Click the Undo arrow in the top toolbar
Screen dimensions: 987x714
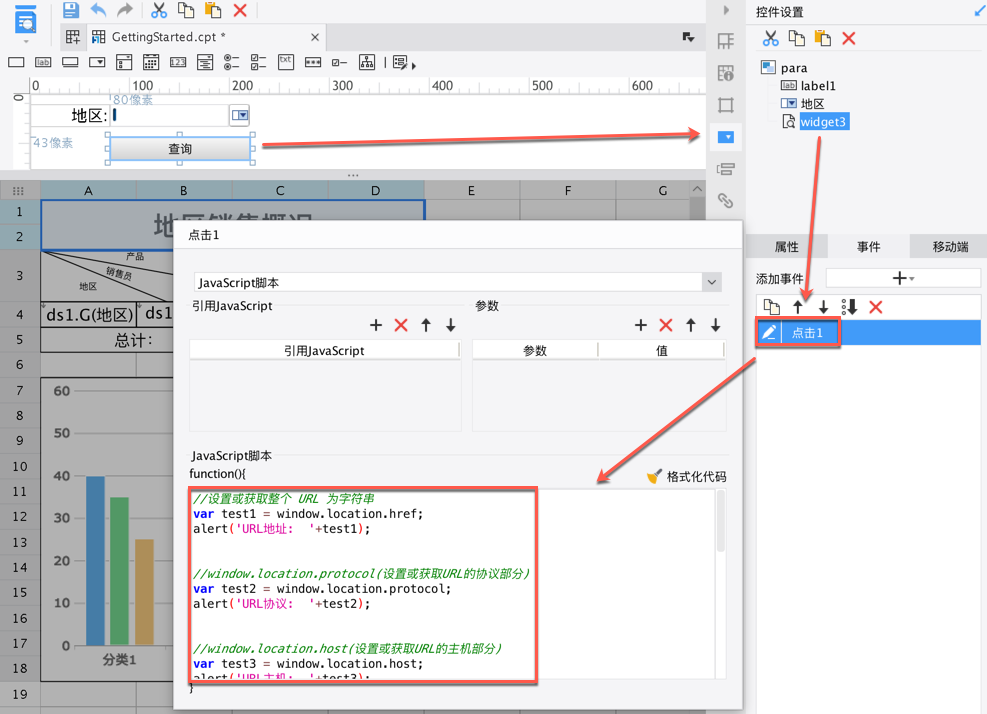(x=98, y=10)
